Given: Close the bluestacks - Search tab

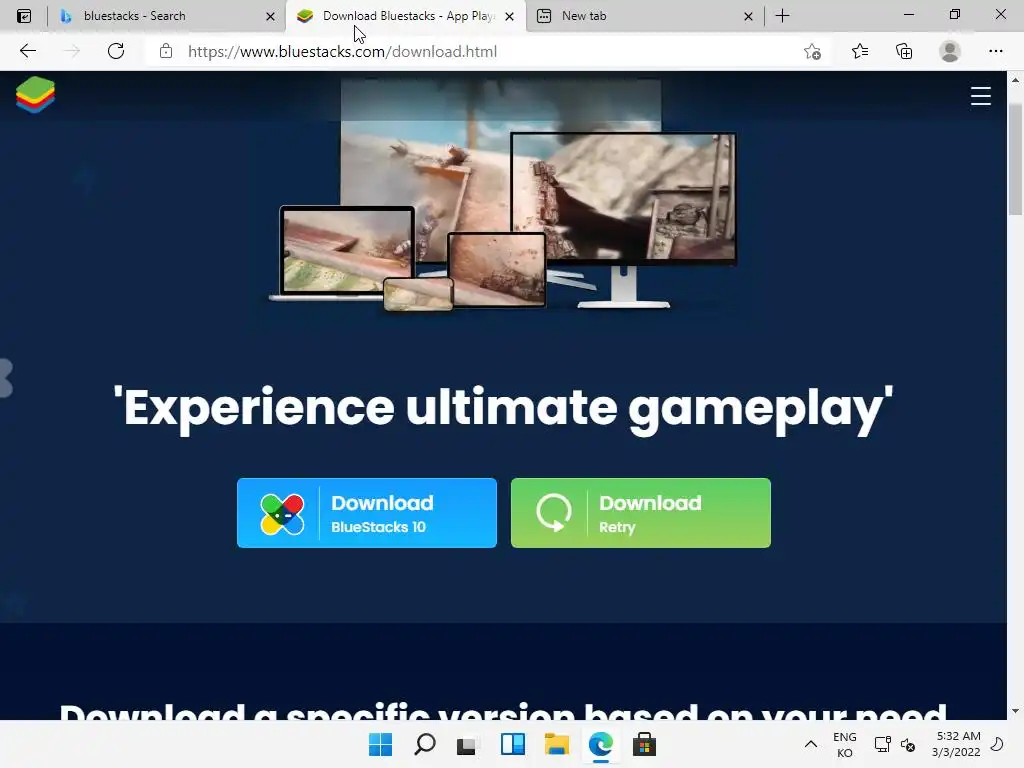Looking at the screenshot, I should click(270, 16).
